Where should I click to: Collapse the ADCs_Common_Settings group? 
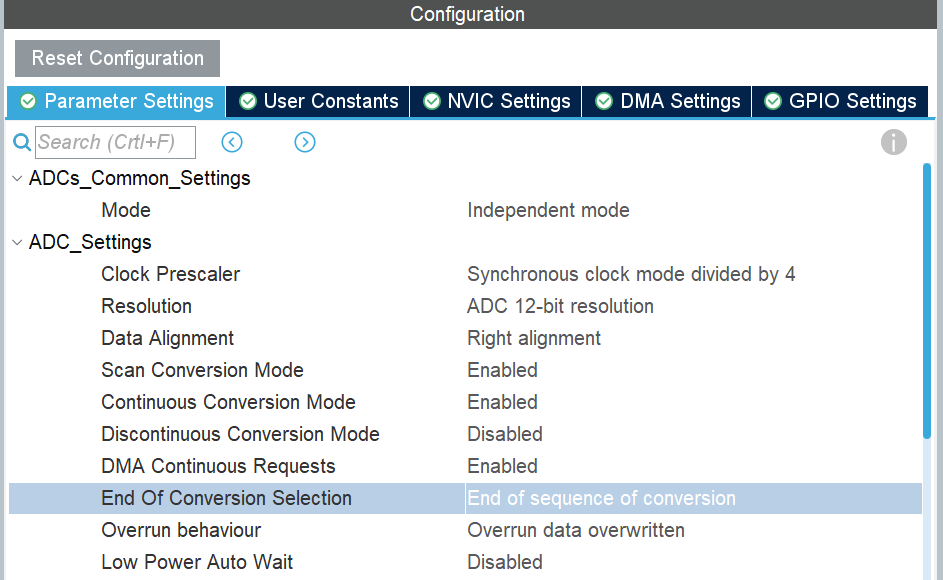click(17, 179)
